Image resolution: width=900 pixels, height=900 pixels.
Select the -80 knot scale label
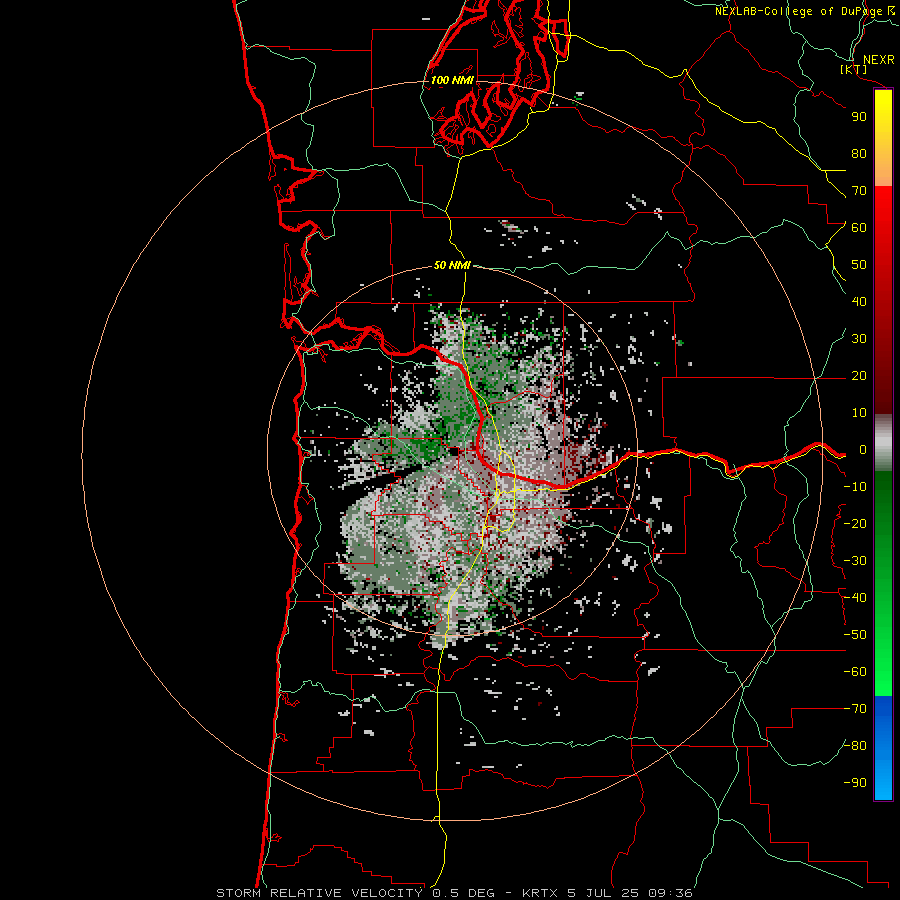tap(855, 746)
